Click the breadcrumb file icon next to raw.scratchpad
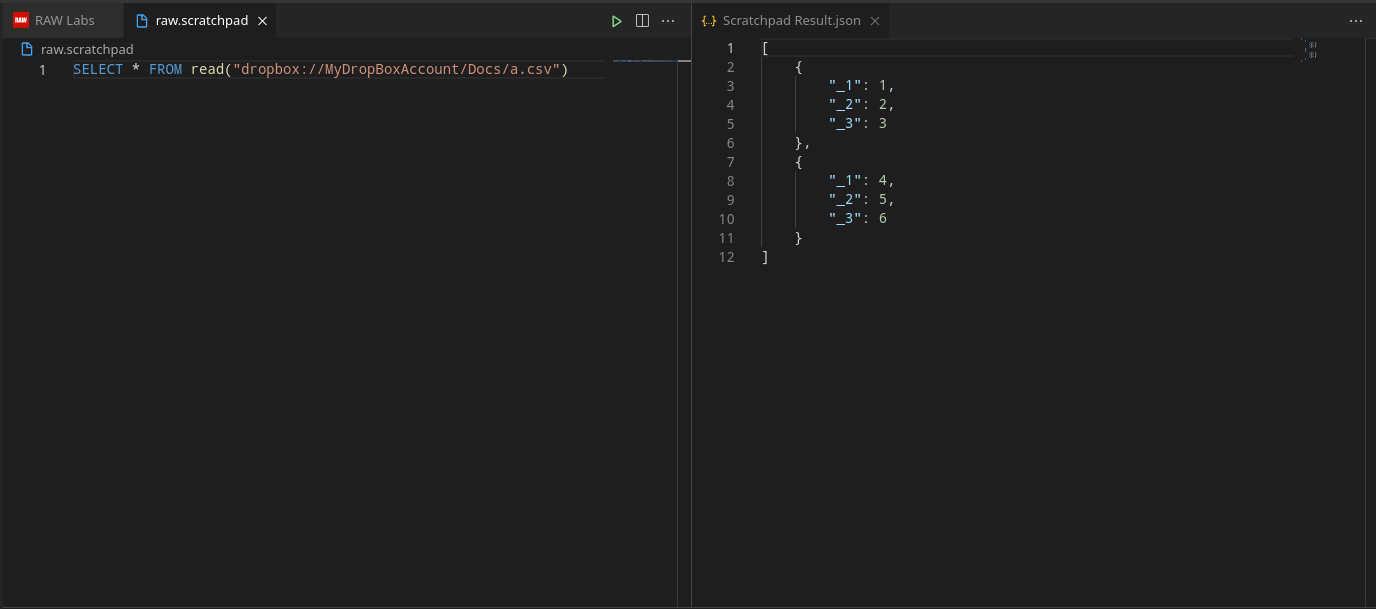The image size is (1376, 609). coord(27,49)
